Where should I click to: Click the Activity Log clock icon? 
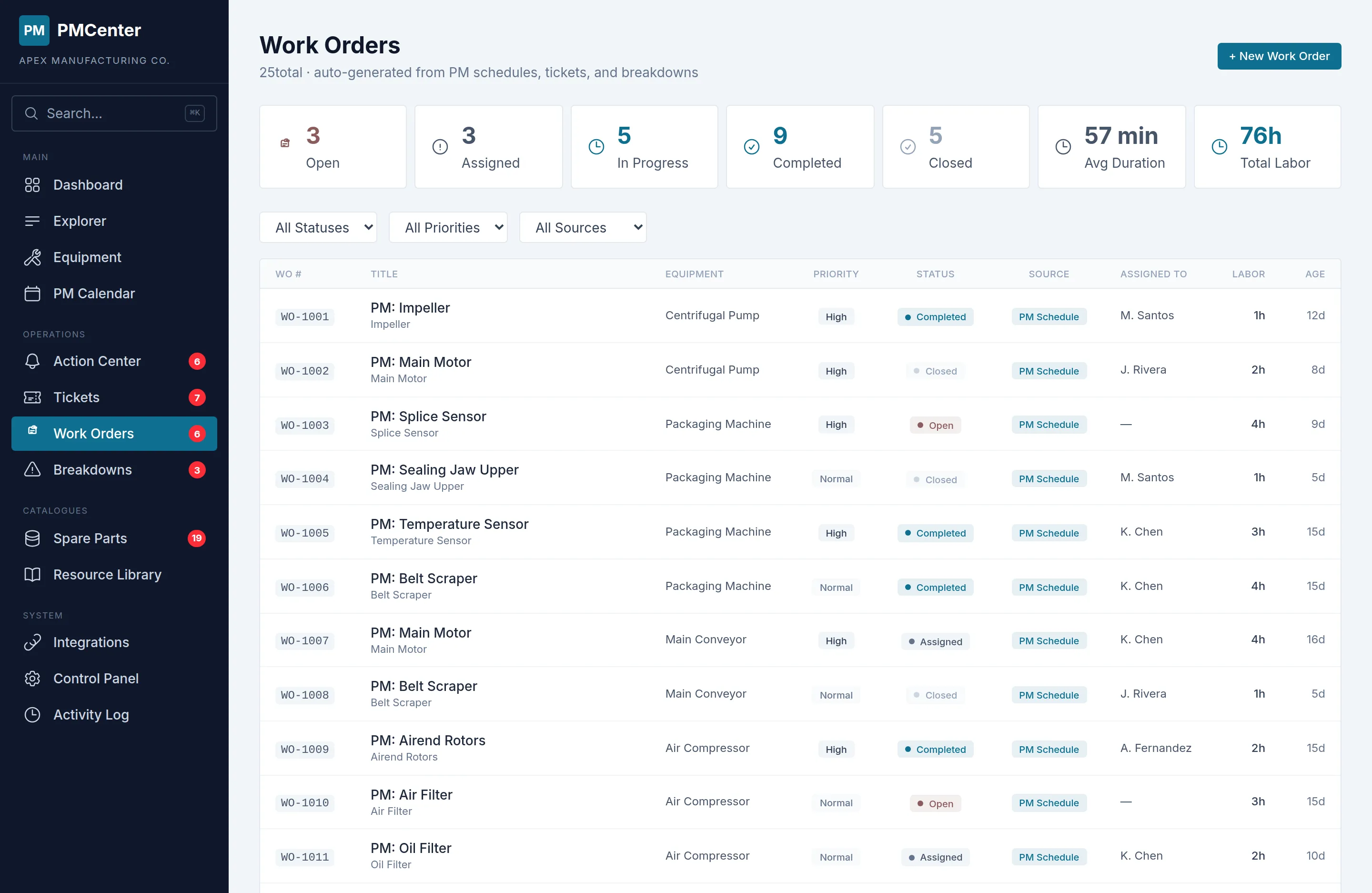click(32, 715)
